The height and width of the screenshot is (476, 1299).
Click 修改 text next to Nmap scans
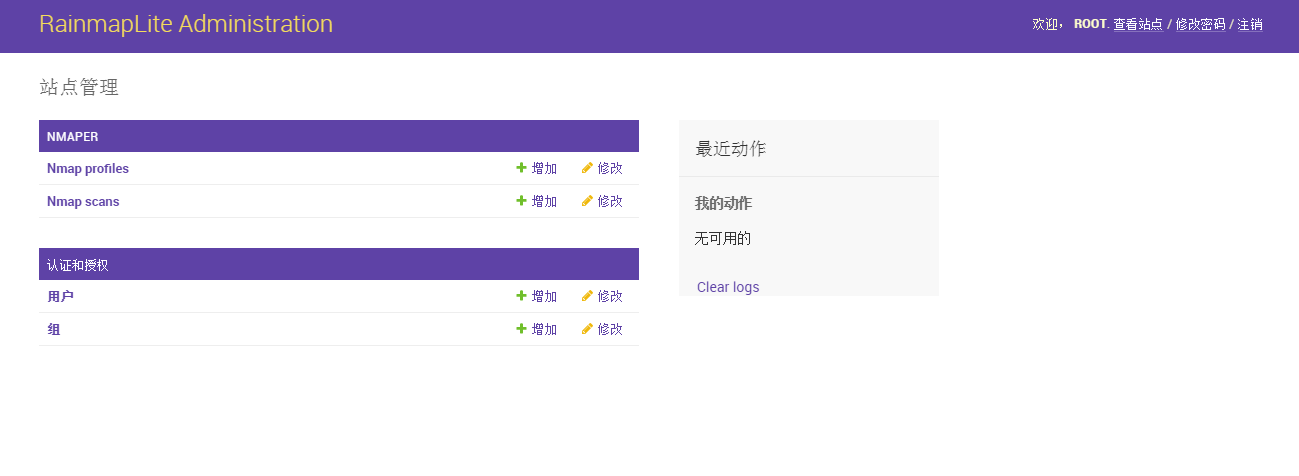click(x=610, y=201)
